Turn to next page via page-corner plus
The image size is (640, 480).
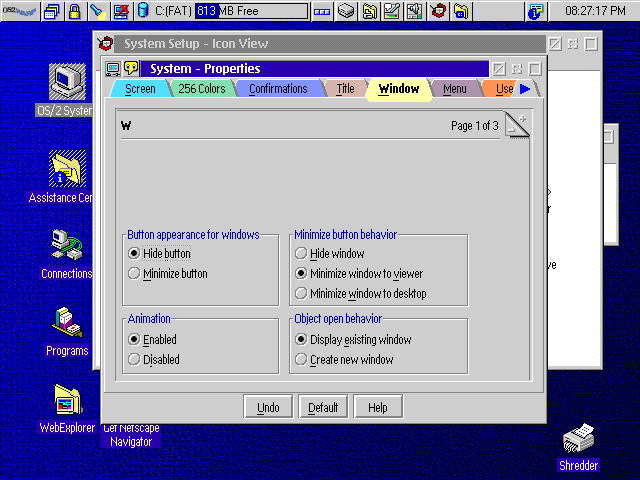[x=522, y=119]
